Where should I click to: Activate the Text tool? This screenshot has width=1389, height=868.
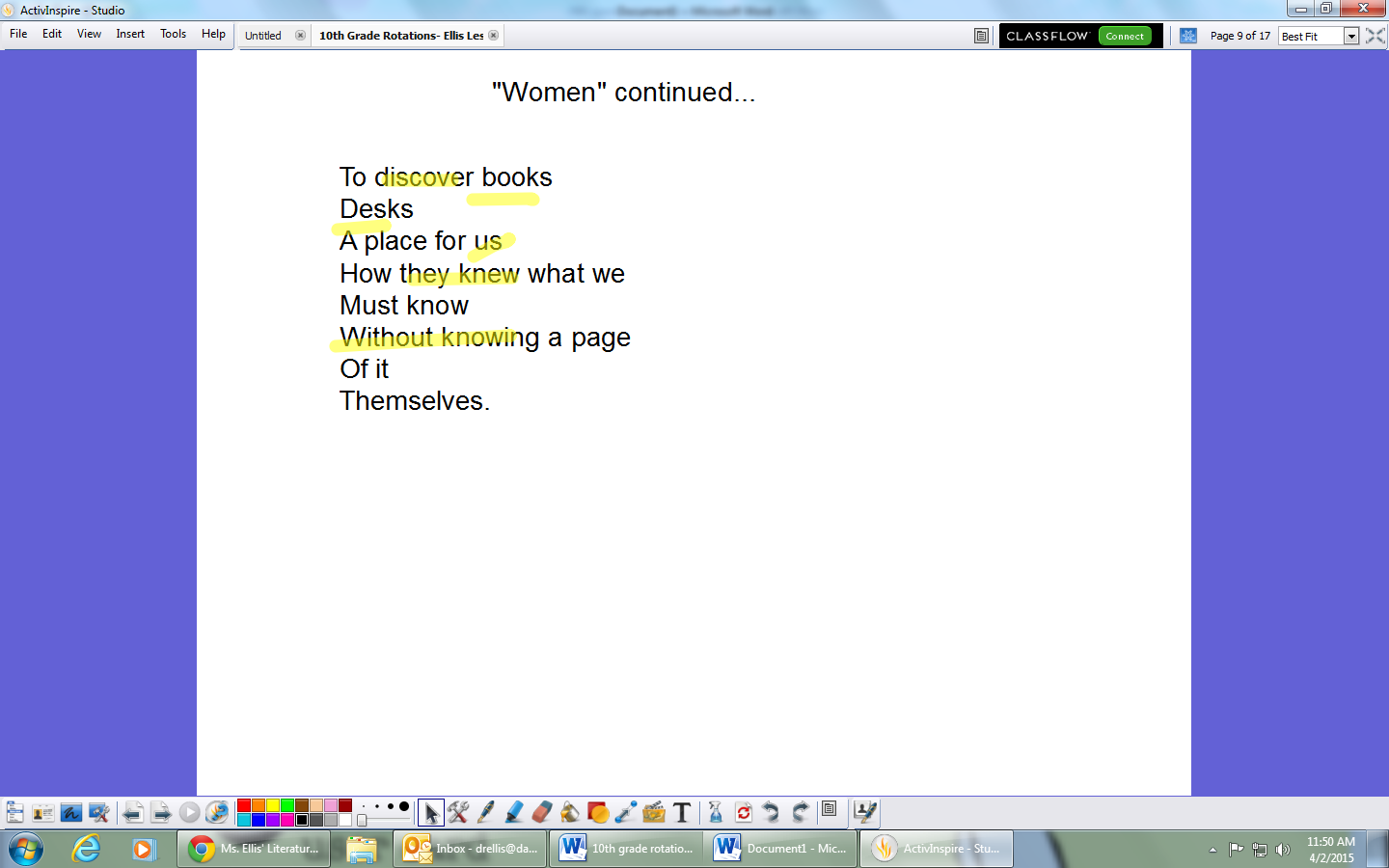(682, 813)
